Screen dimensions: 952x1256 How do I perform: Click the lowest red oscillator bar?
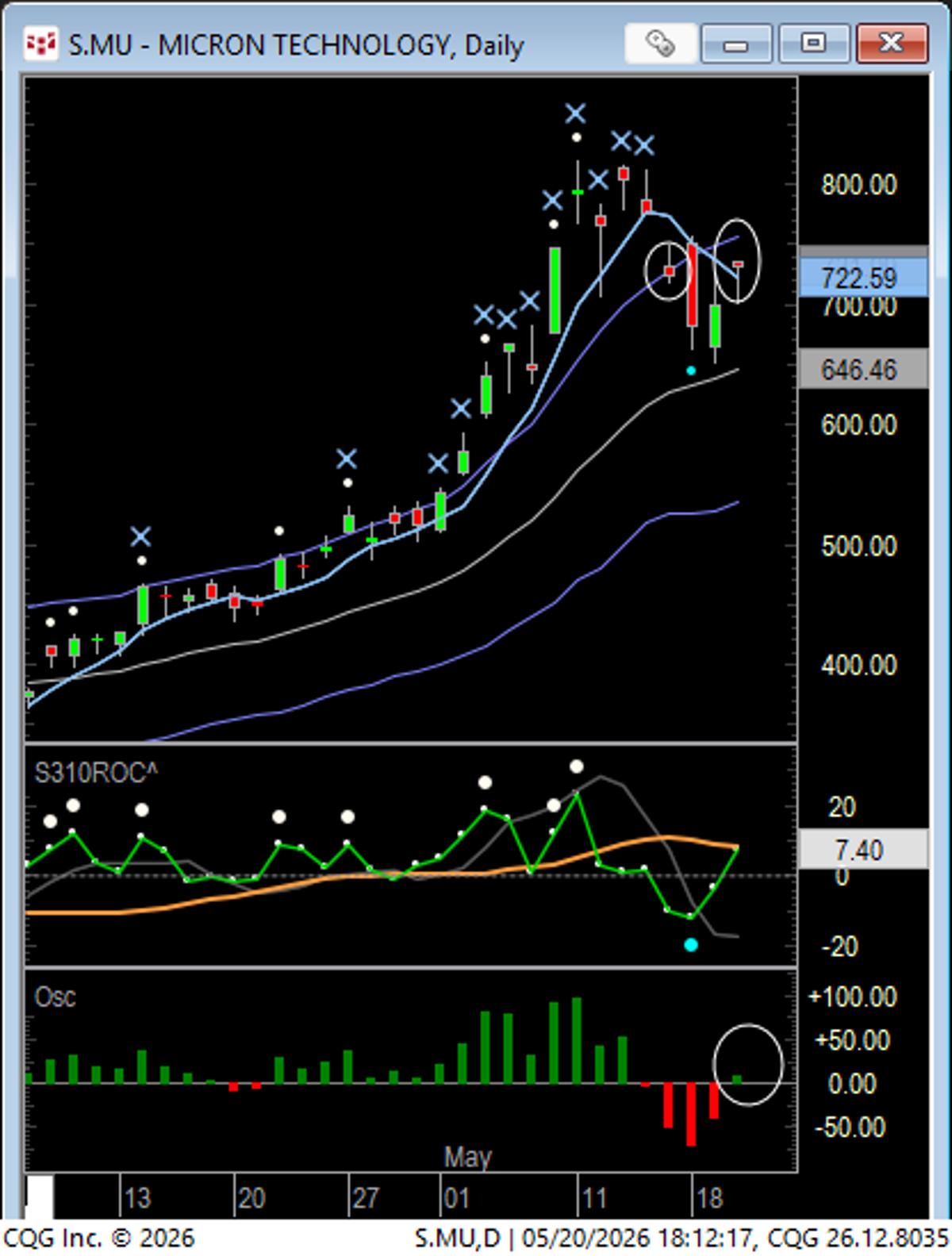point(691,1114)
